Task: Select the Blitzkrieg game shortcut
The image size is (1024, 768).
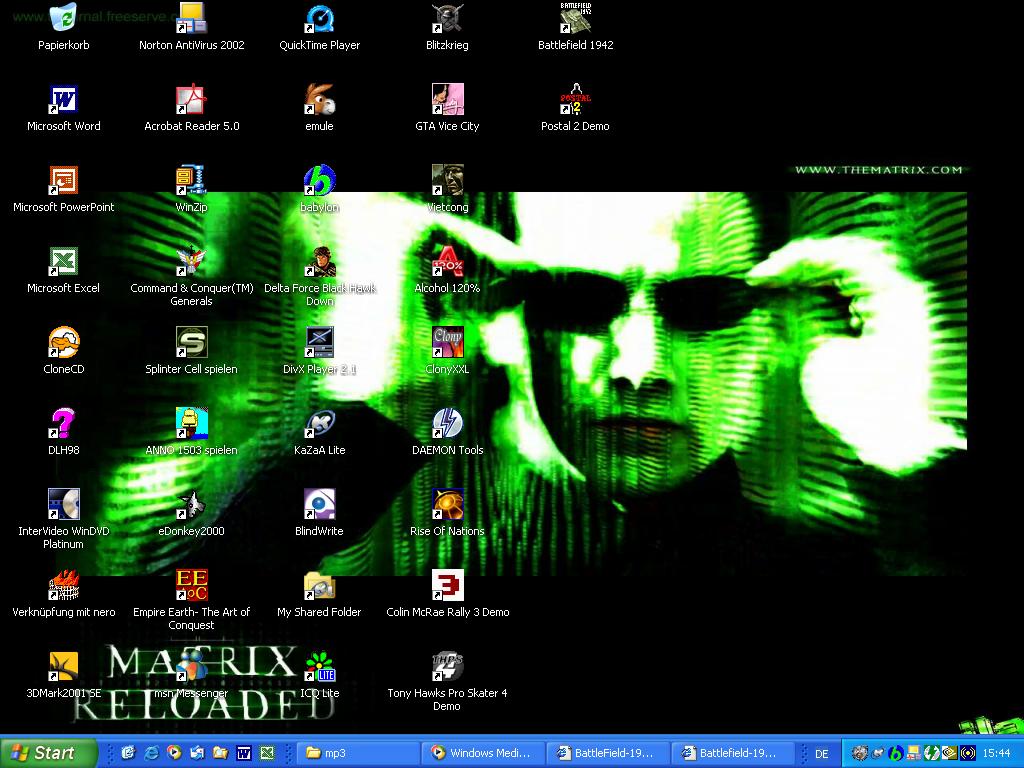Action: click(447, 18)
